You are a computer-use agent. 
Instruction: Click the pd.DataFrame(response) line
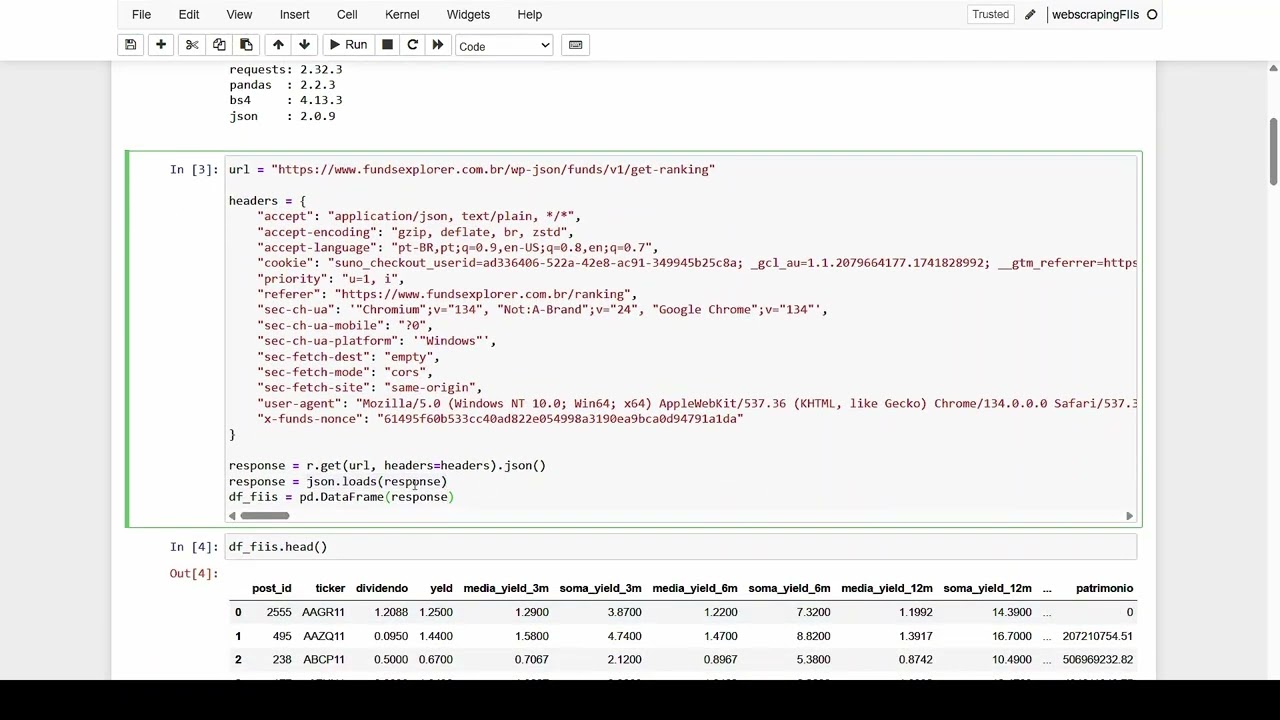341,497
